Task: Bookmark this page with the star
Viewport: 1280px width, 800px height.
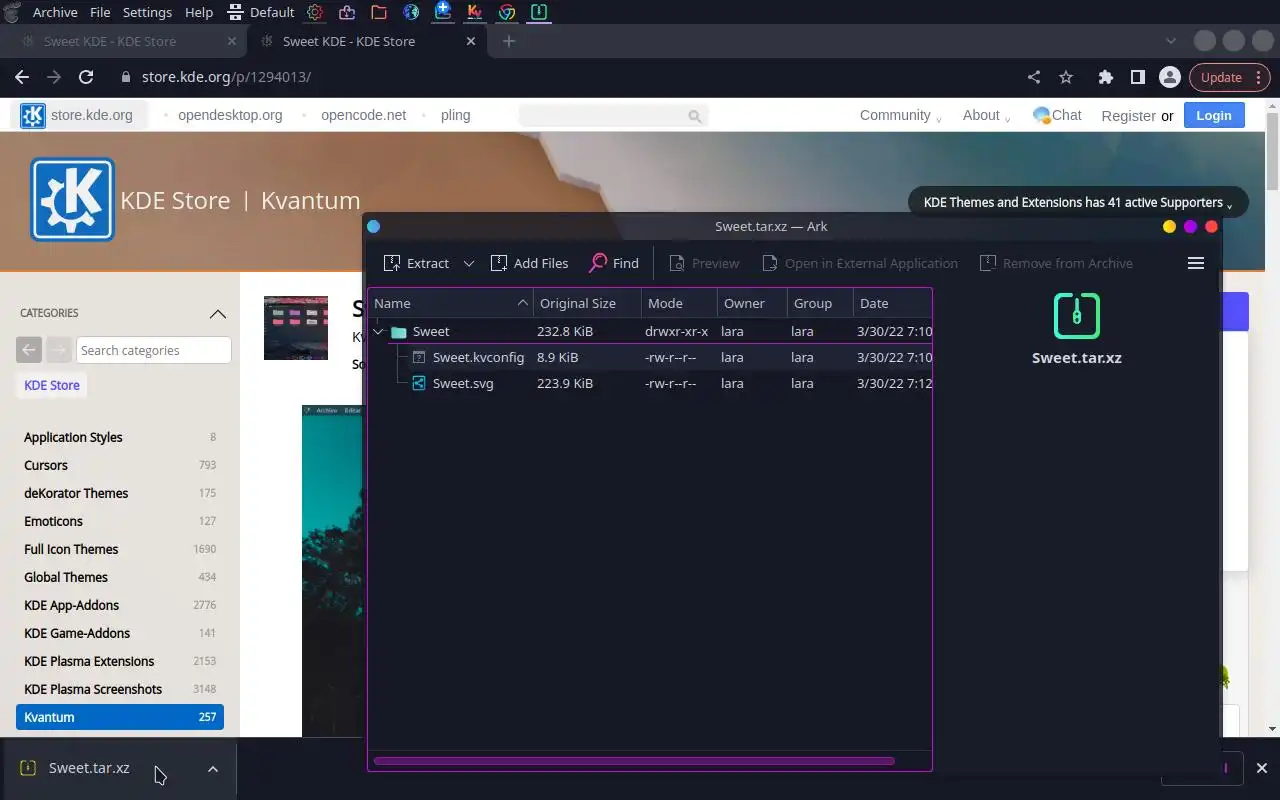Action: [x=1066, y=77]
